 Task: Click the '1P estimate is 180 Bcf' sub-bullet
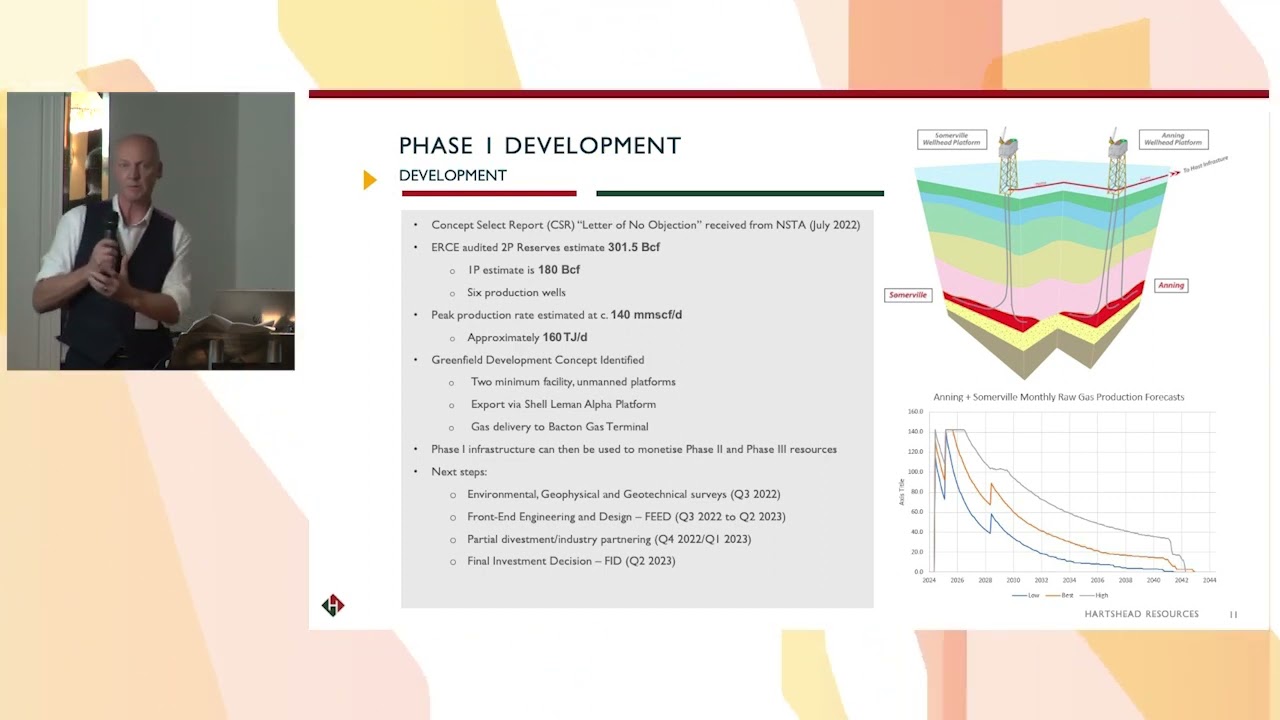click(523, 270)
